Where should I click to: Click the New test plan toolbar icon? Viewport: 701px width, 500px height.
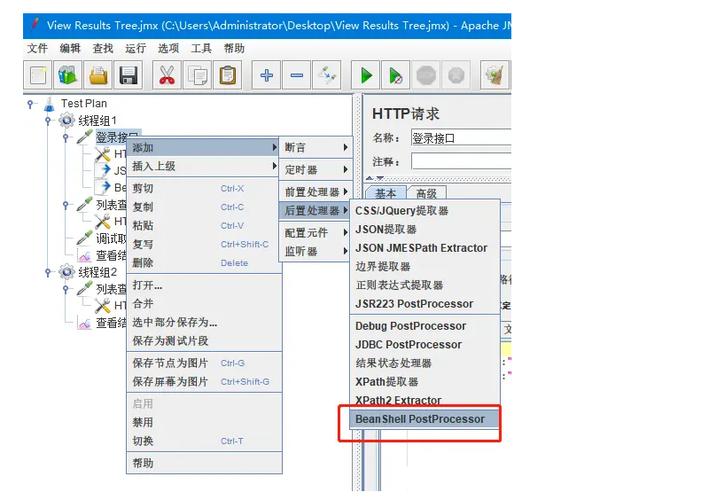(38, 75)
